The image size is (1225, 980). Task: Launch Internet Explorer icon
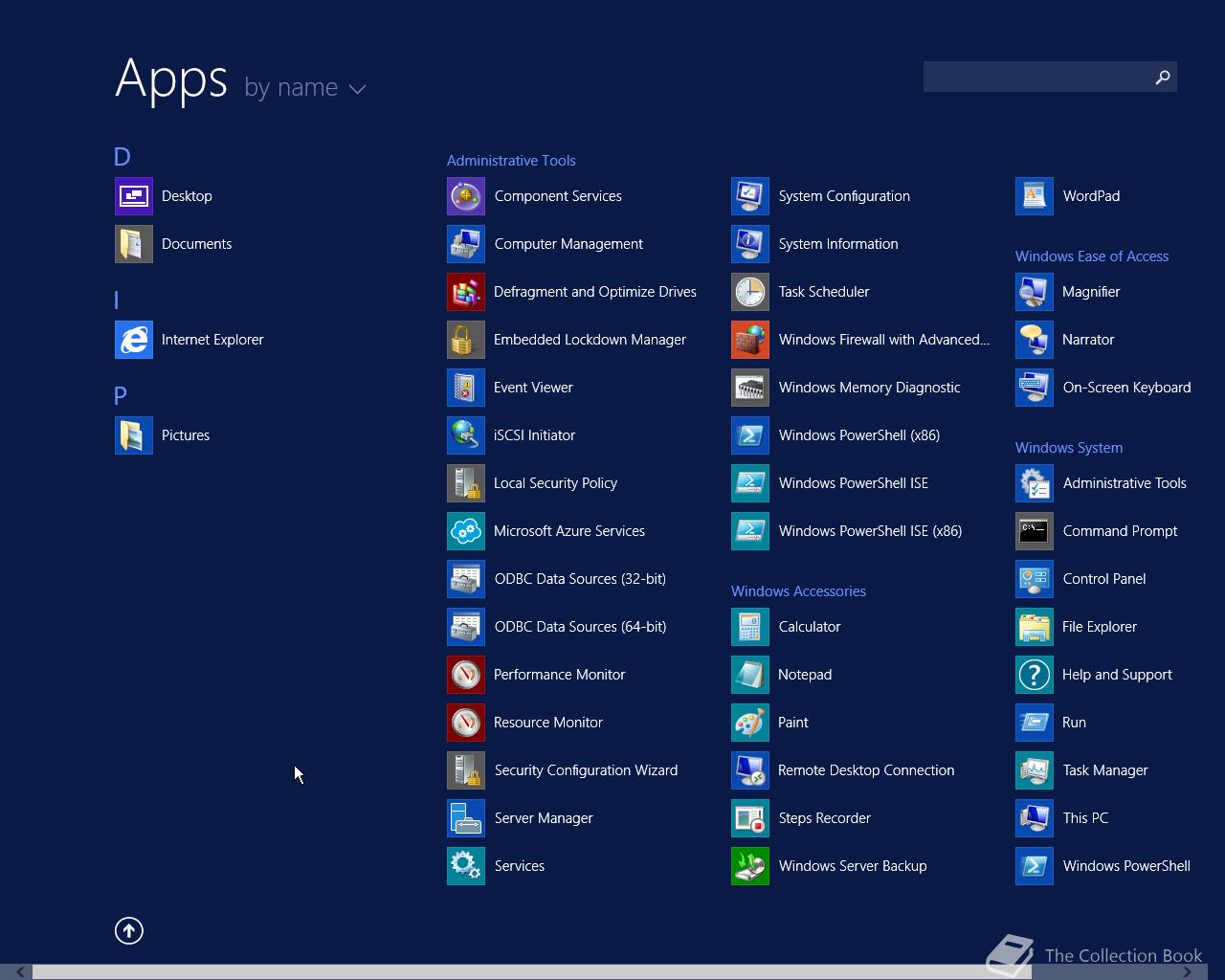tap(134, 340)
